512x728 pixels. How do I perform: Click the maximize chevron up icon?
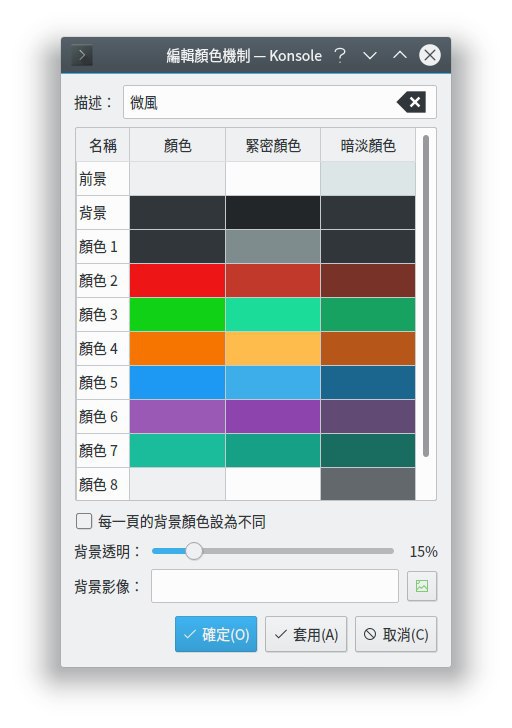(400, 55)
